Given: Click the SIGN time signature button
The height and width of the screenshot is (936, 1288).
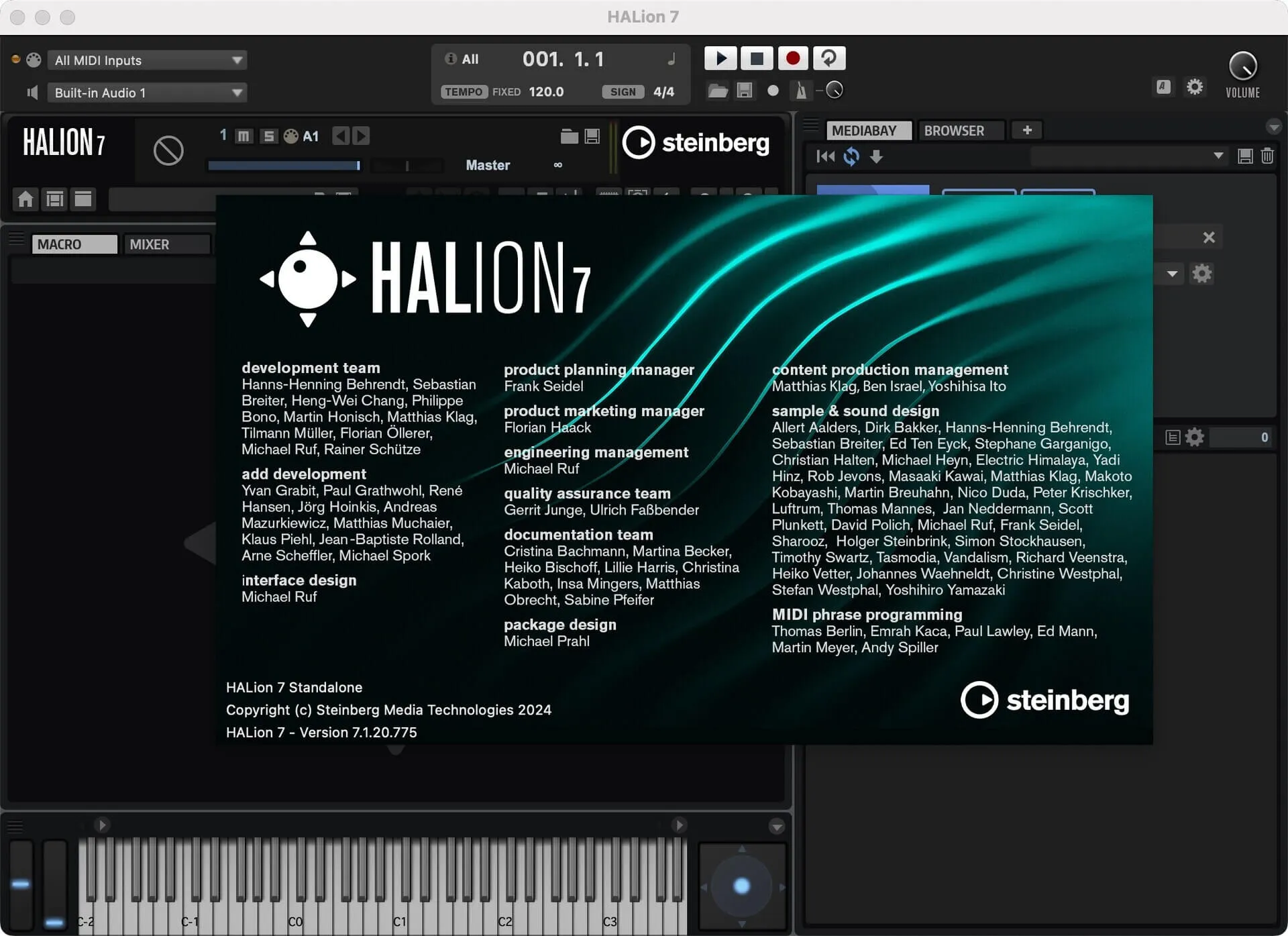Looking at the screenshot, I should tap(623, 92).
